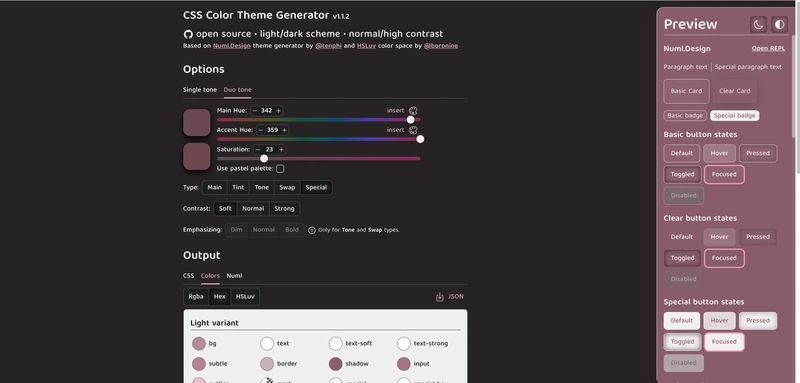
Task: Open the Colors output tab
Action: pos(210,276)
